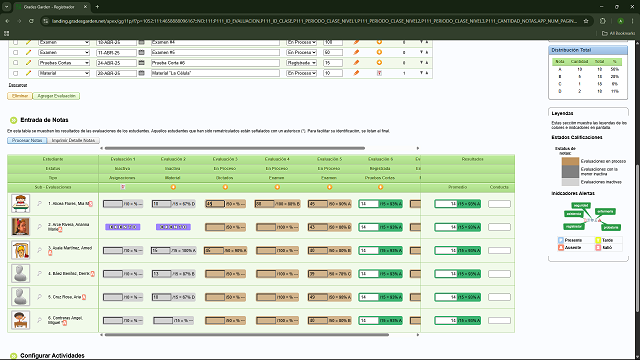Click the title field containing Prueba Corta #6

tap(215, 62)
